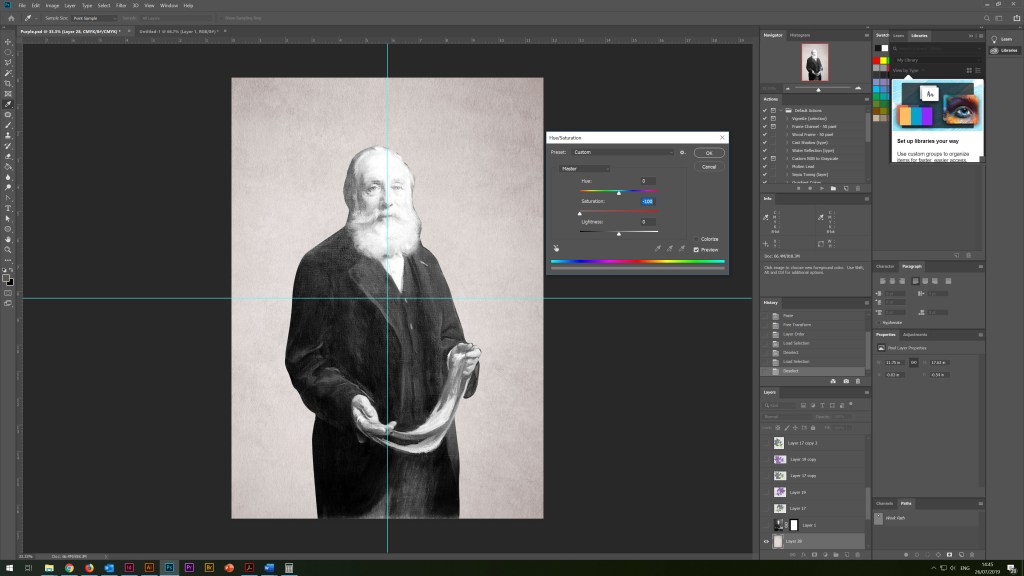Open the Preset dropdown showing Custom
The width and height of the screenshot is (1024, 576).
pyautogui.click(x=622, y=152)
